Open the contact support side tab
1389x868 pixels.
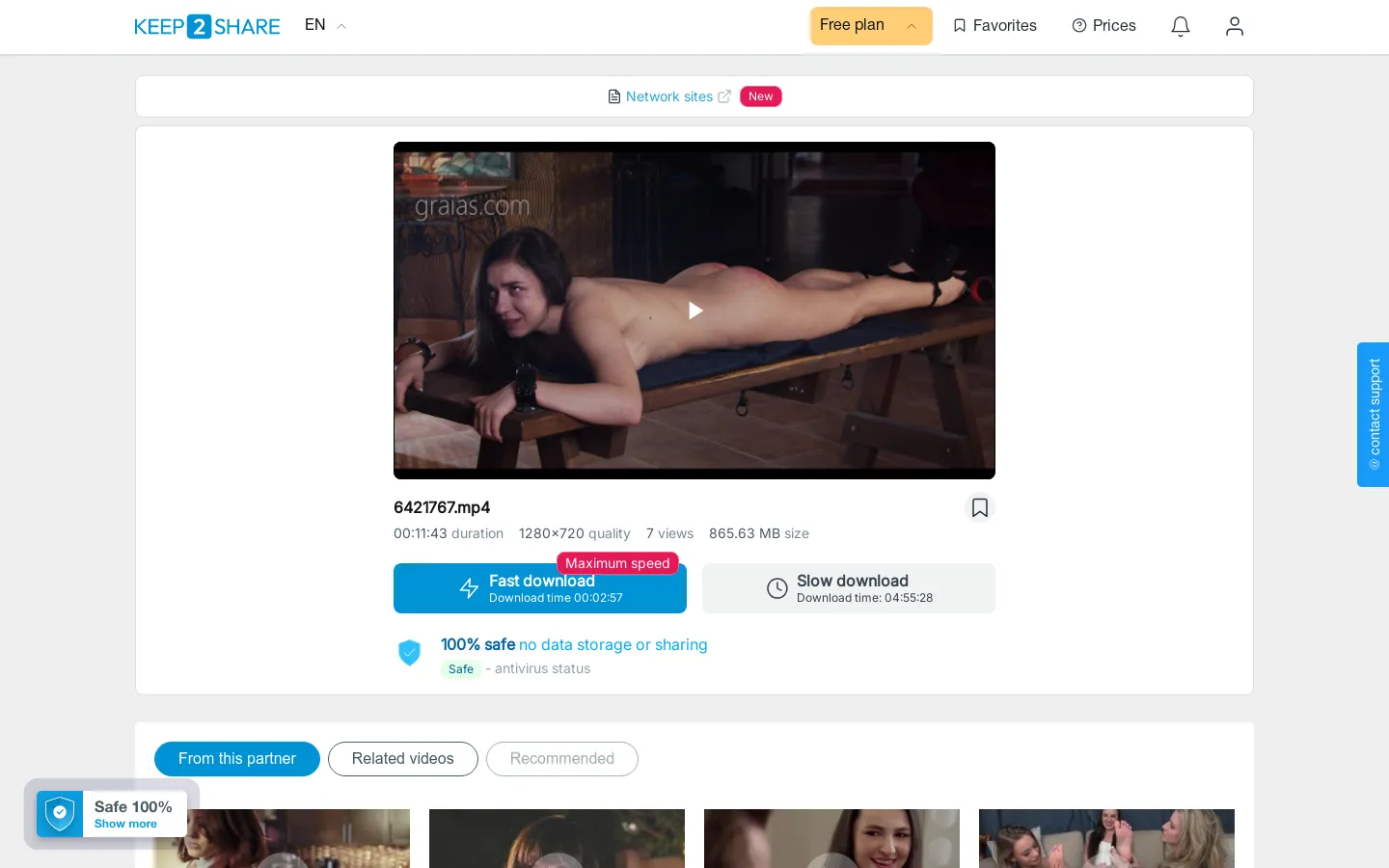[x=1374, y=415]
